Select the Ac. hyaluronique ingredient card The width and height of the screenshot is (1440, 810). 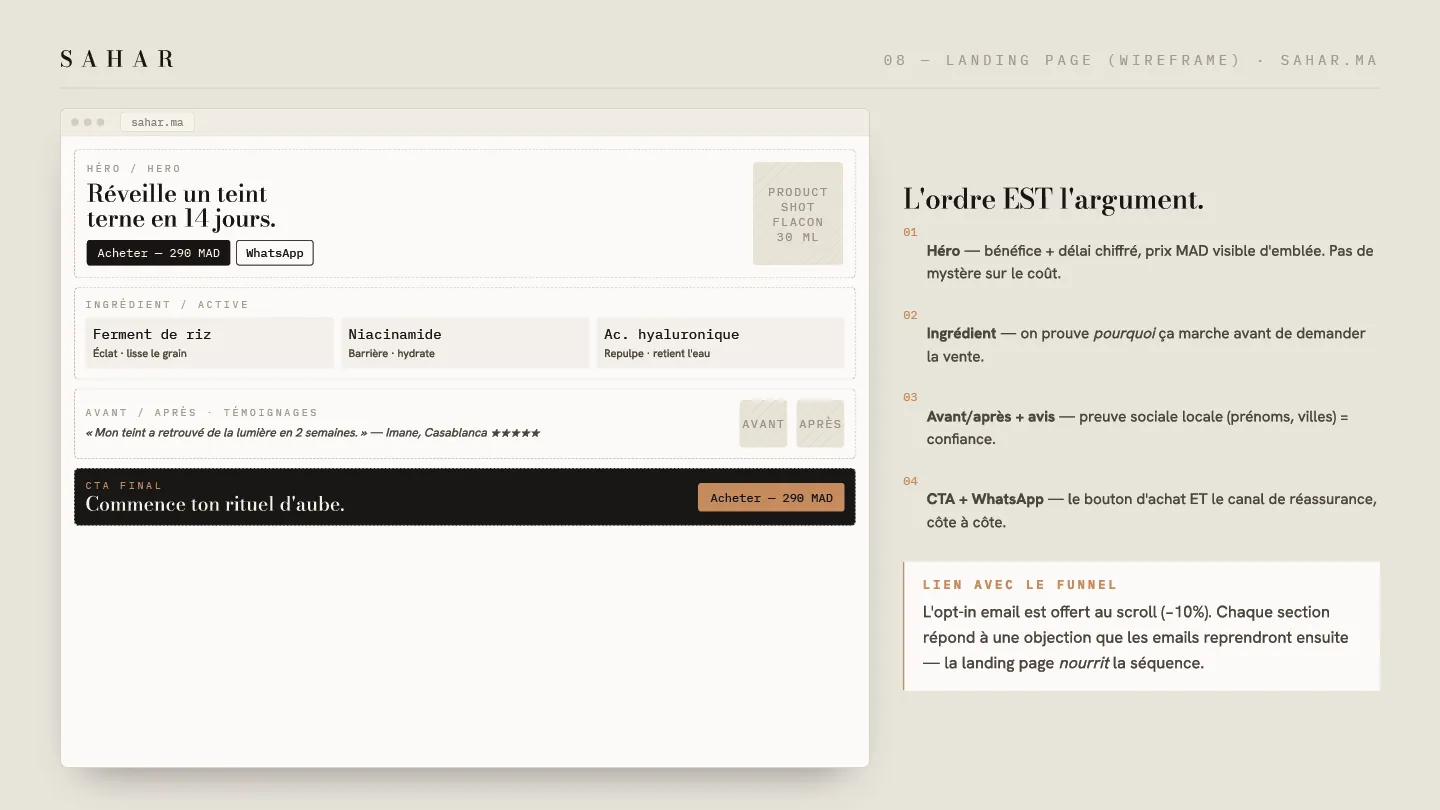(721, 343)
